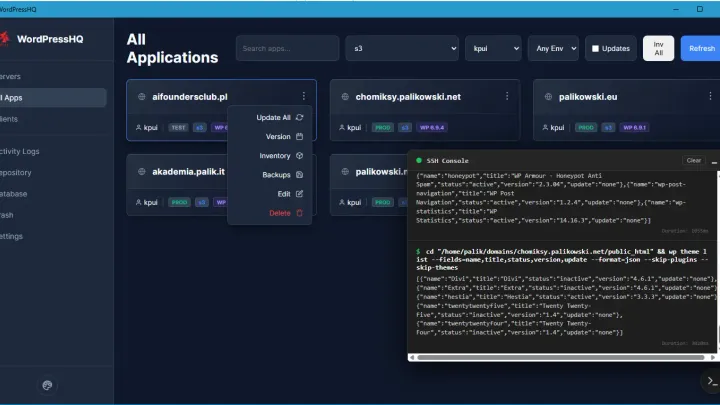Go to Servers in the sidebar
Image resolution: width=720 pixels, height=405 pixels.
click(53, 77)
